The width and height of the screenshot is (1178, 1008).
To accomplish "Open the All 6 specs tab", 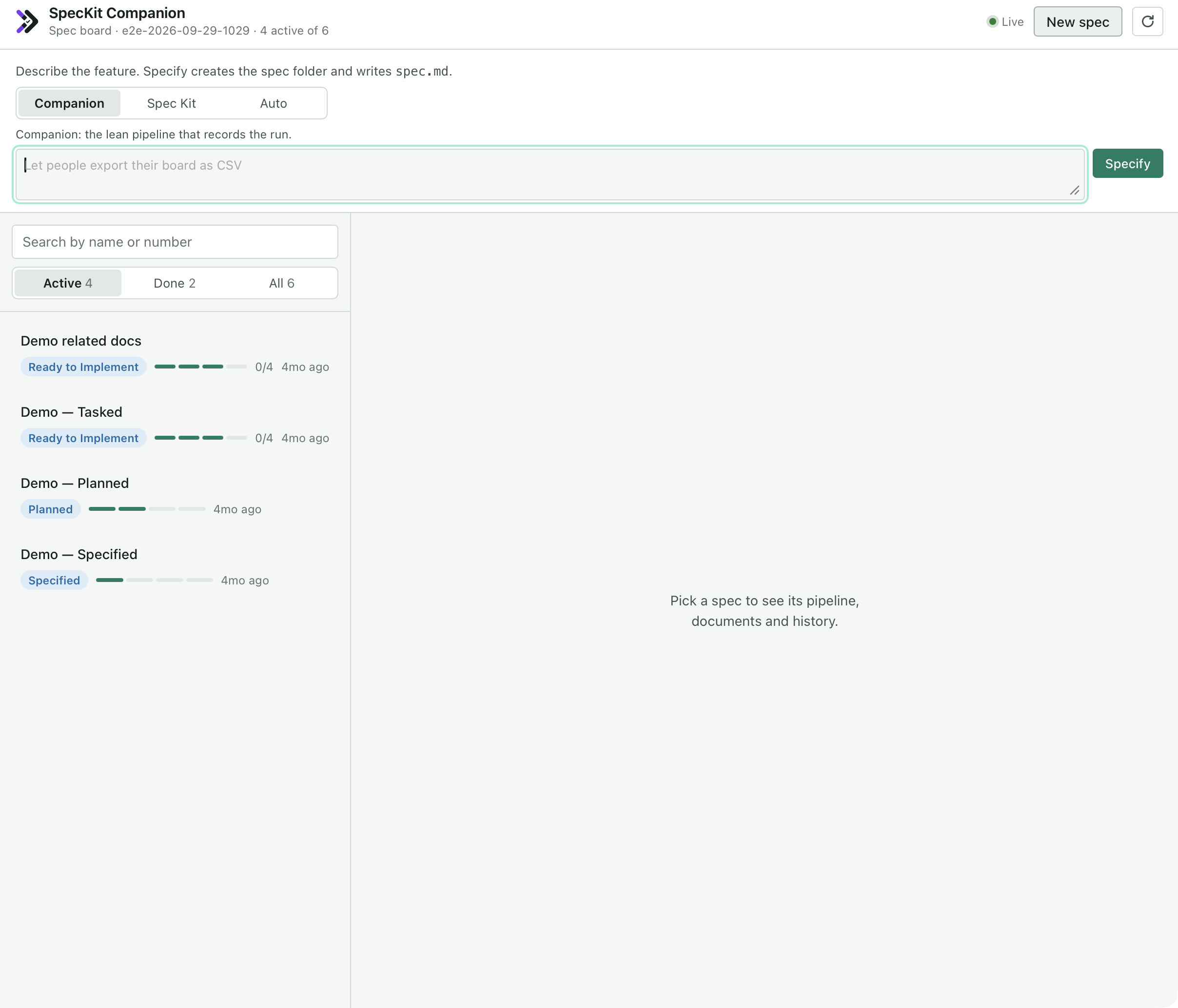I will click(x=281, y=283).
